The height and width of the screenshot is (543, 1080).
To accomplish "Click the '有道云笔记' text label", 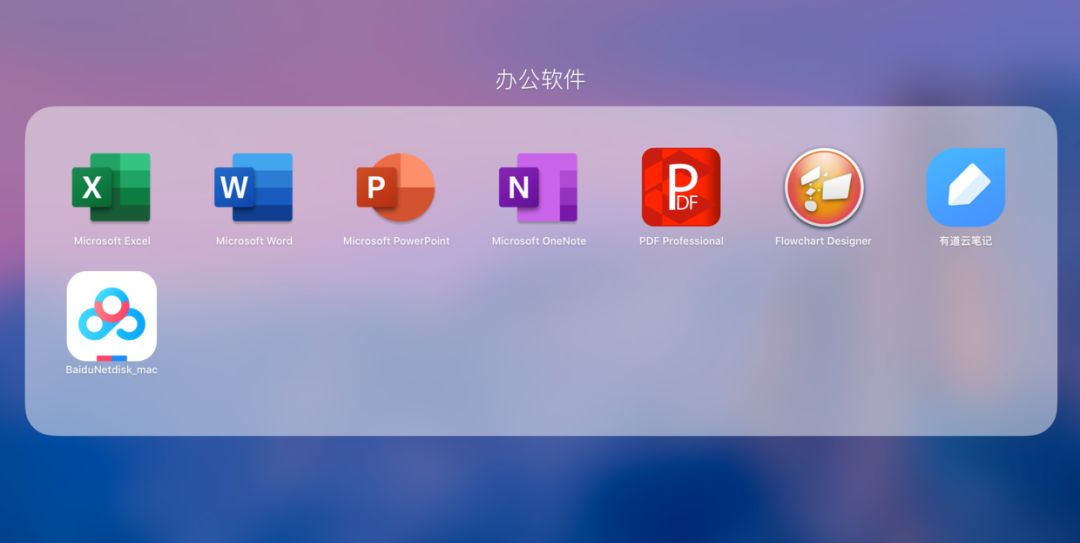I will (x=966, y=241).
